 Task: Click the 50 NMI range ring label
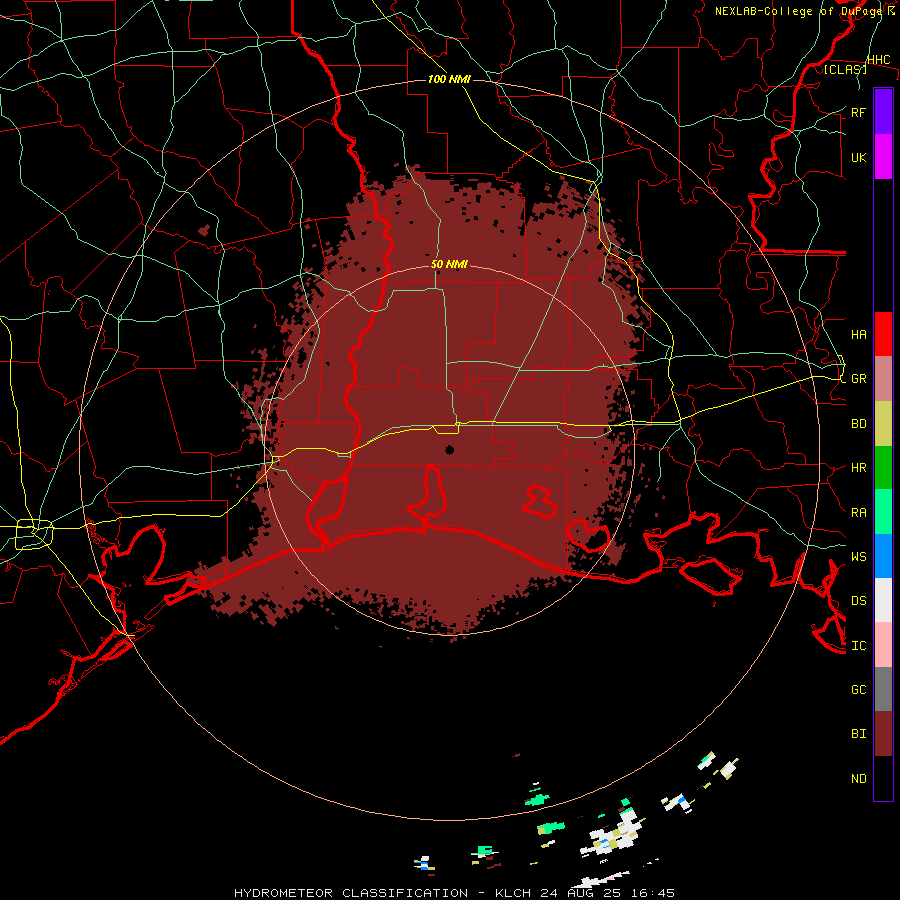pos(449,264)
